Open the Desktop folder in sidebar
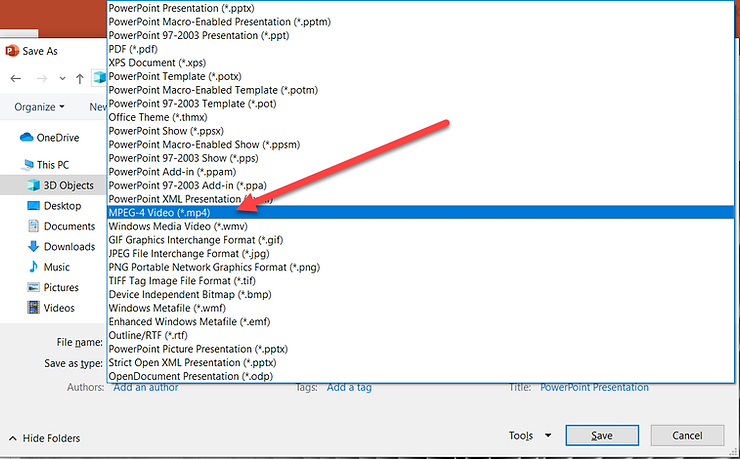This screenshot has width=740, height=459. tap(62, 206)
